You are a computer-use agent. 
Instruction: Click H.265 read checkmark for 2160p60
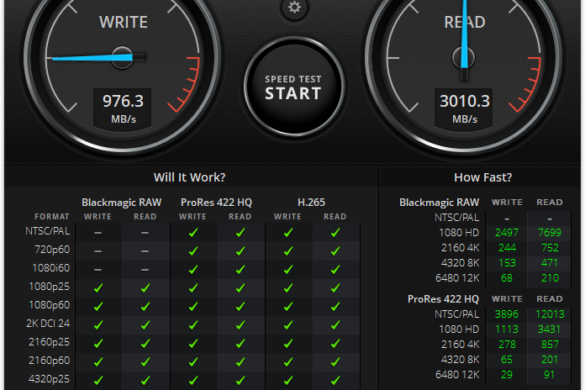point(335,362)
